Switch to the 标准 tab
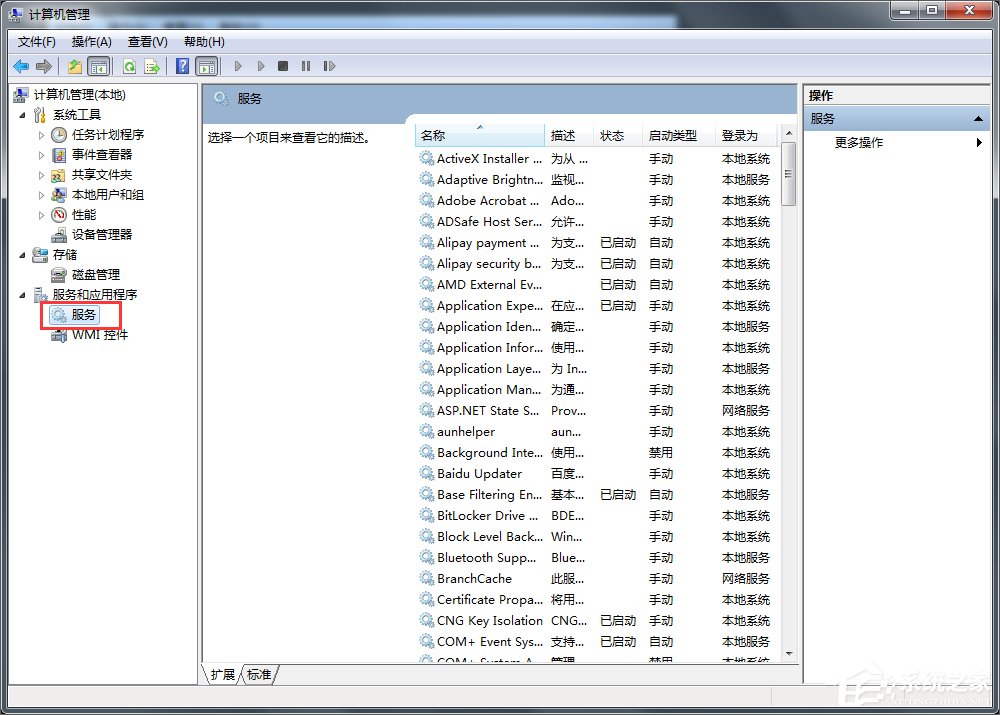 point(259,675)
